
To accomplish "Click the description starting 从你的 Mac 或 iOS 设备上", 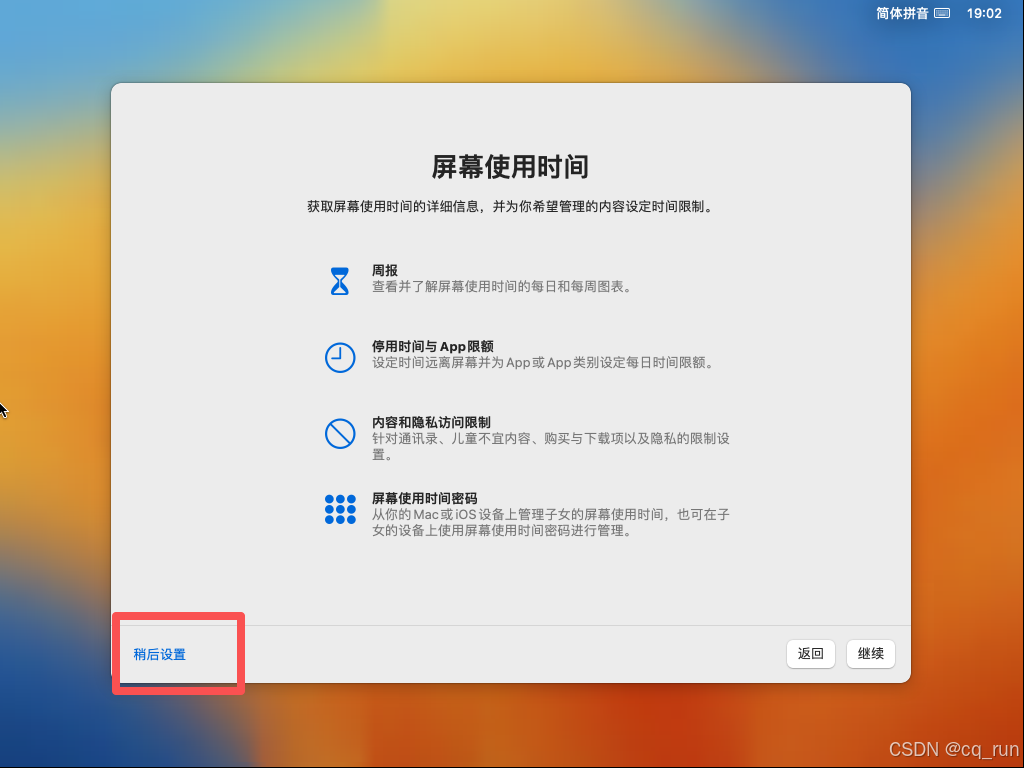I will 551,522.
